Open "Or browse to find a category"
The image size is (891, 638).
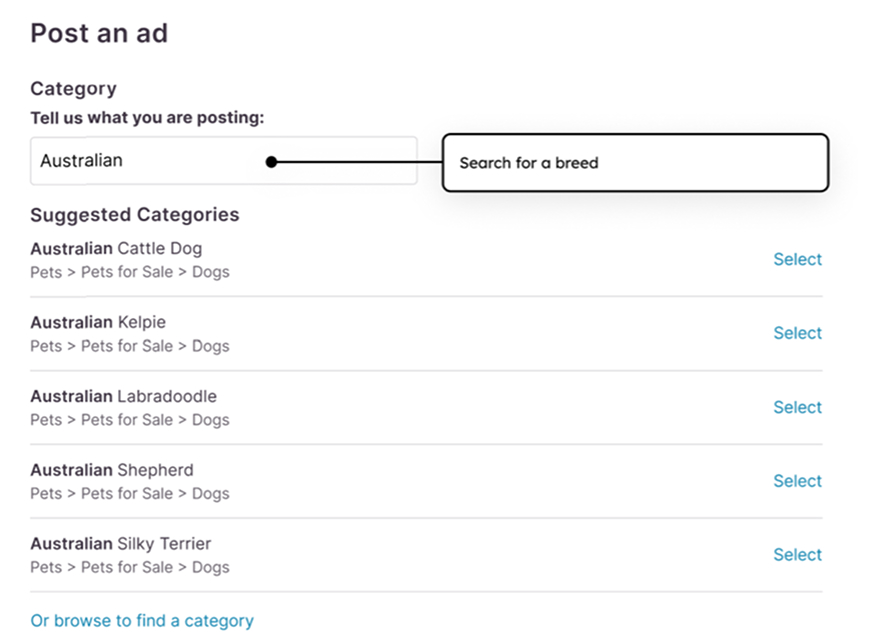pyautogui.click(x=142, y=621)
